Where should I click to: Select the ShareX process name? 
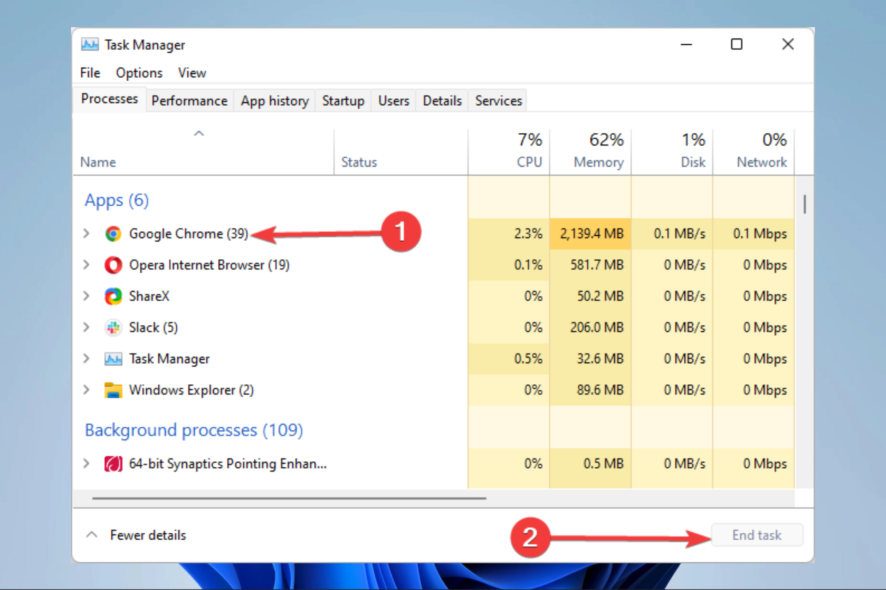149,296
